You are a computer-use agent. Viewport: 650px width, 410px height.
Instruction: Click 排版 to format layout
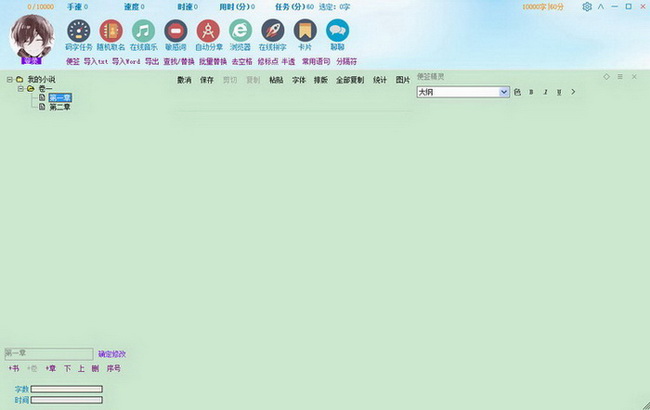click(321, 80)
